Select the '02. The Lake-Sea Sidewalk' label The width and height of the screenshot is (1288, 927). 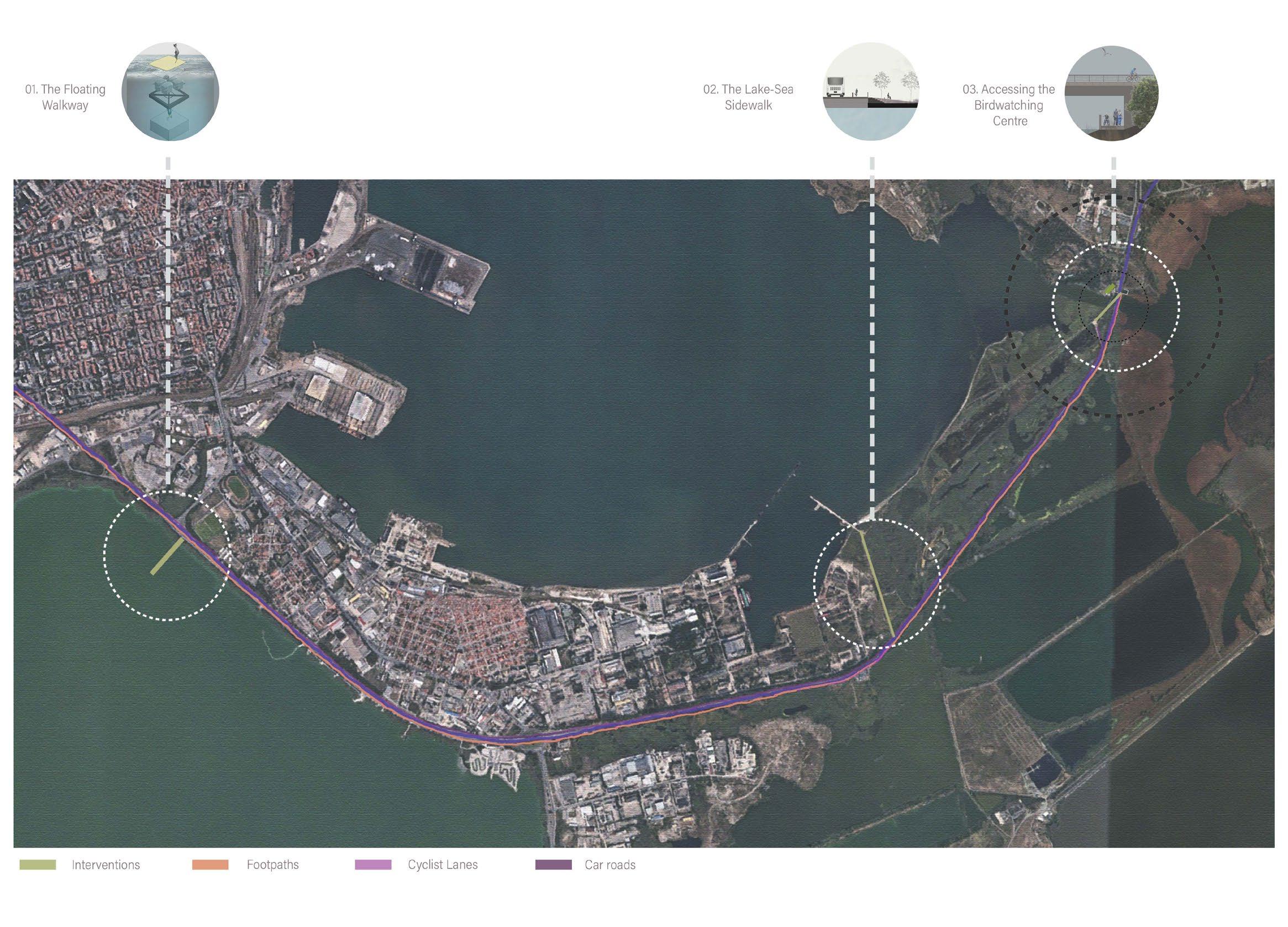(x=749, y=97)
